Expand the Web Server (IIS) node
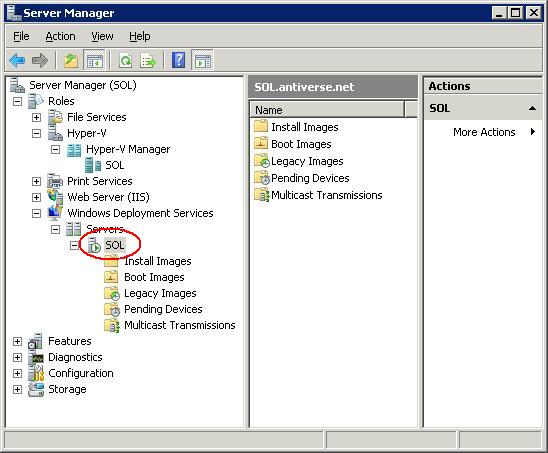The width and height of the screenshot is (548, 453). [36, 197]
